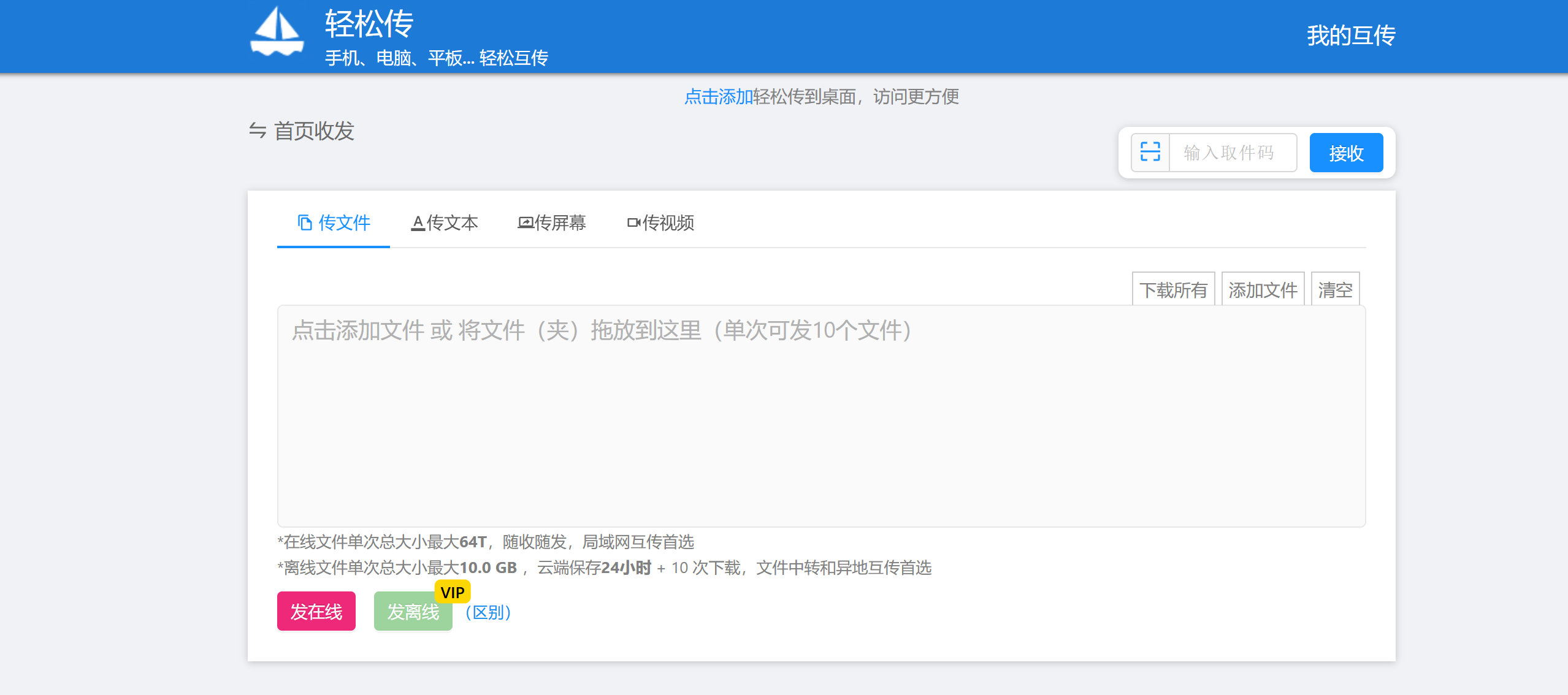Click the file drop area to add files

(821, 416)
